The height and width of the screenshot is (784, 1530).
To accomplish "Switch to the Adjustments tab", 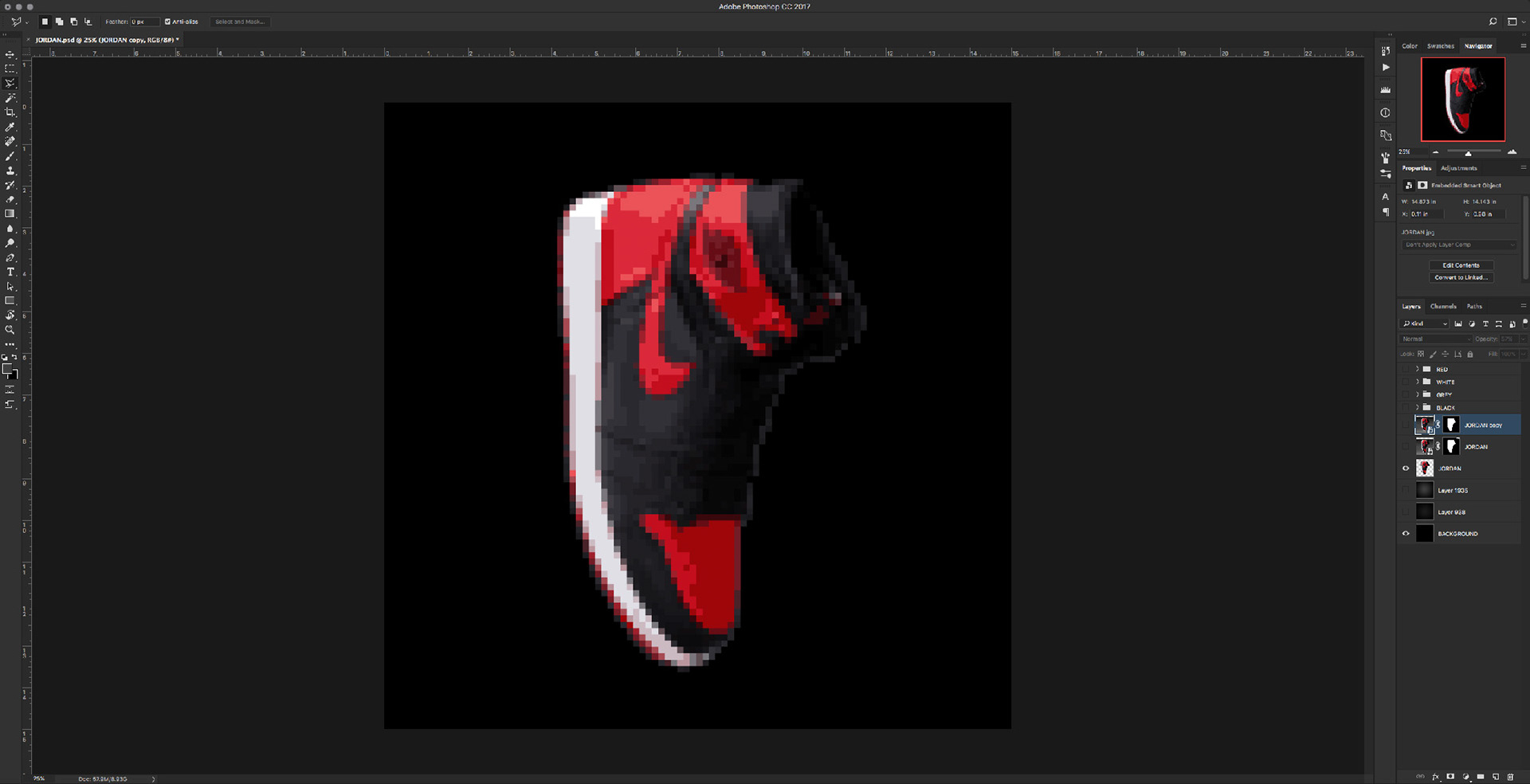I will click(1458, 168).
